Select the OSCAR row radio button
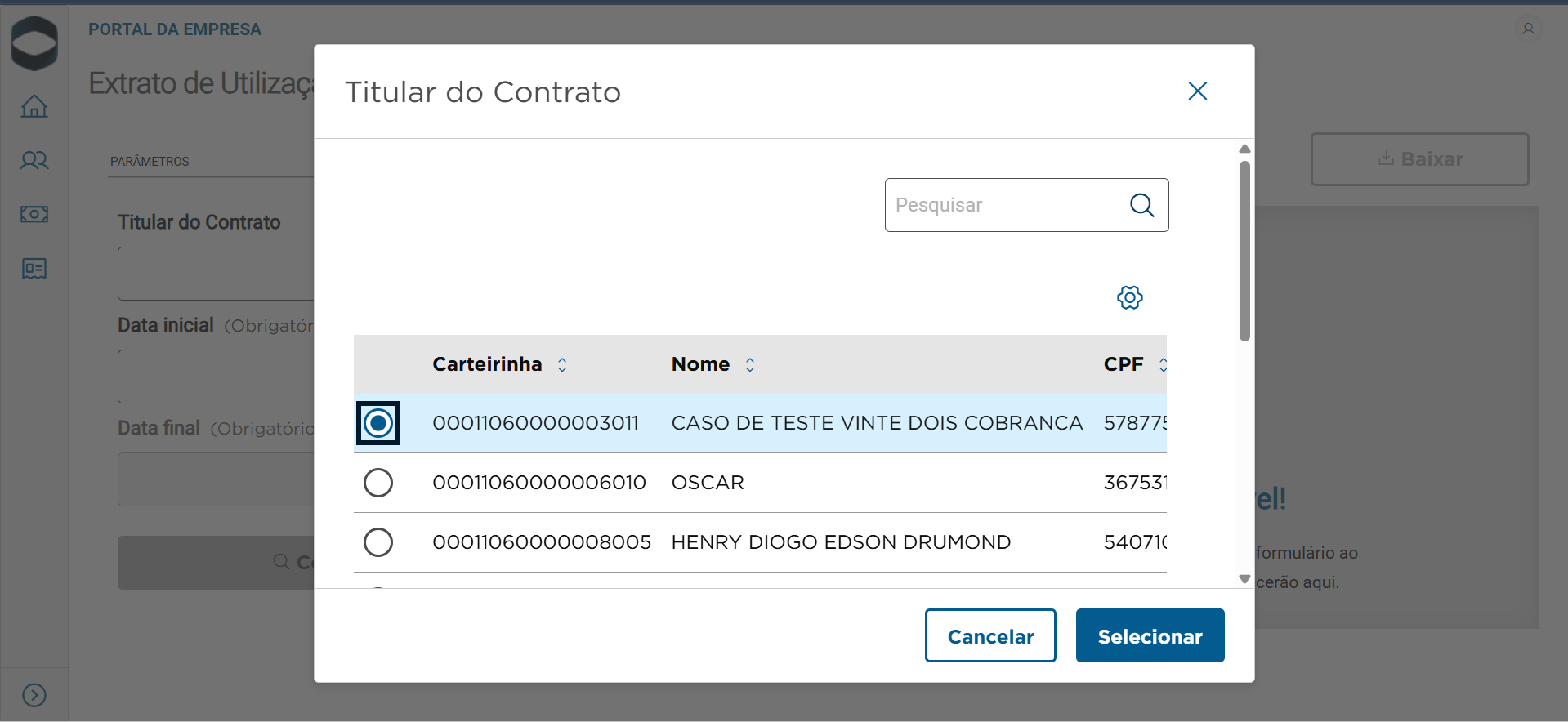The height and width of the screenshot is (722, 1568). tap(378, 483)
